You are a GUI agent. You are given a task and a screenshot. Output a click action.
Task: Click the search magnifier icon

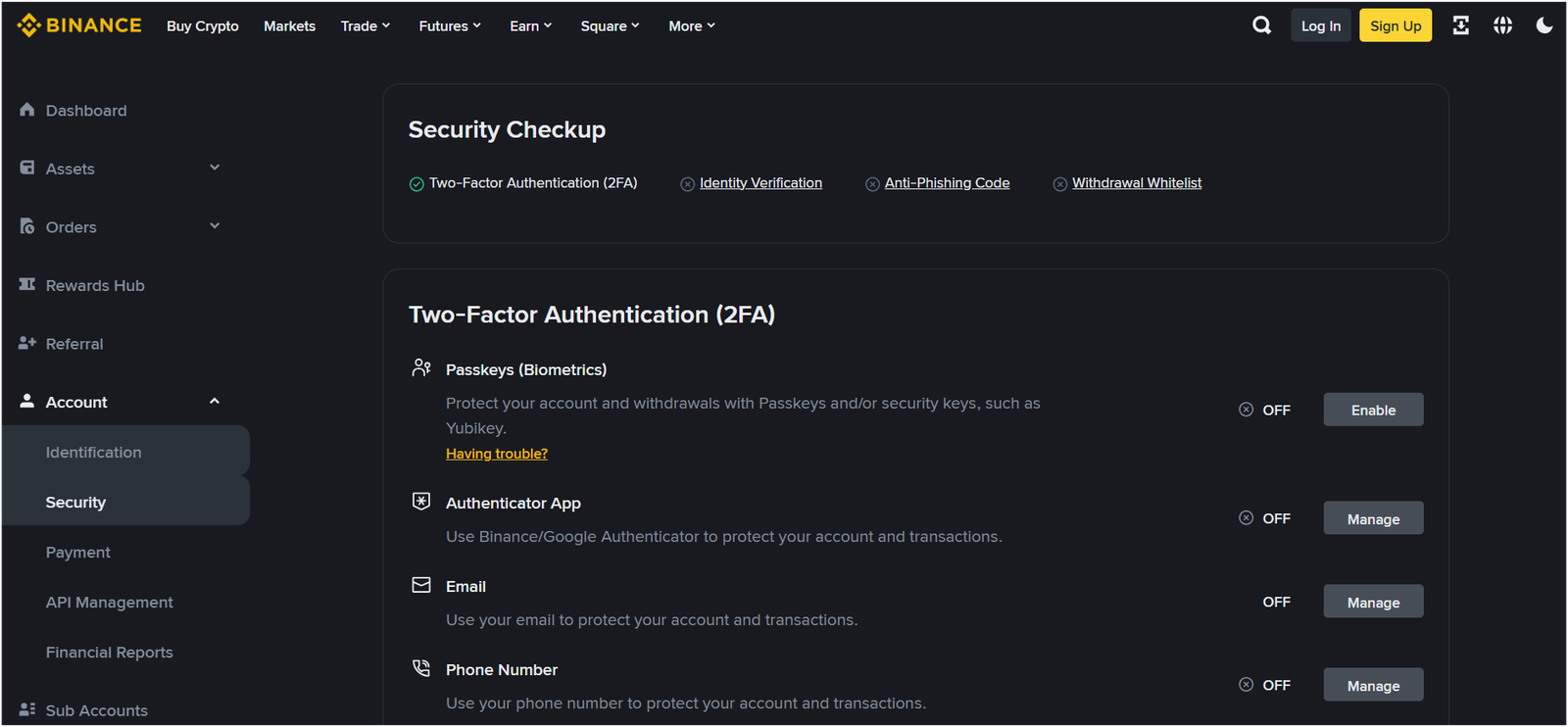pos(1261,25)
